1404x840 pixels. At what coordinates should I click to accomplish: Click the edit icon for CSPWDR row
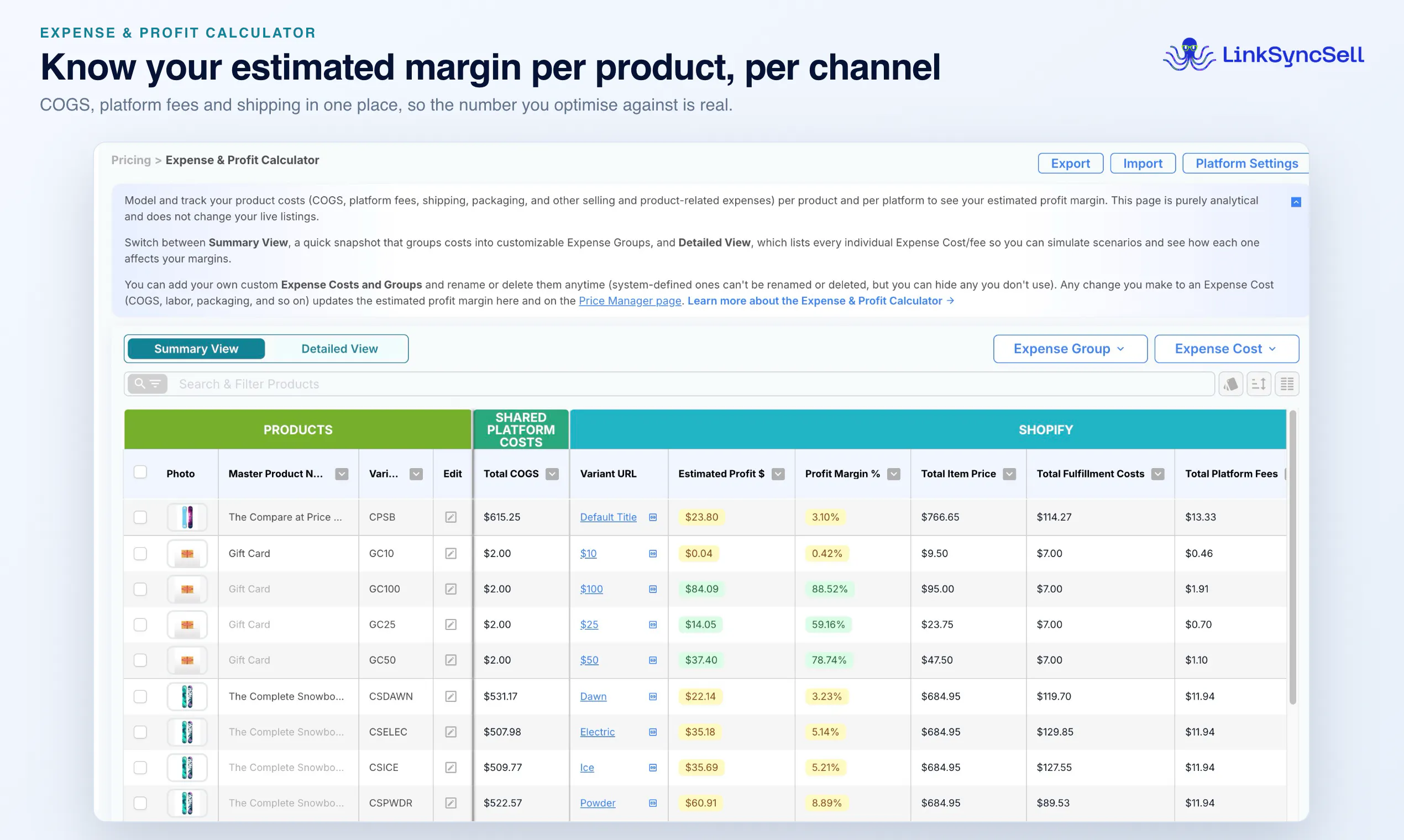pyautogui.click(x=450, y=802)
